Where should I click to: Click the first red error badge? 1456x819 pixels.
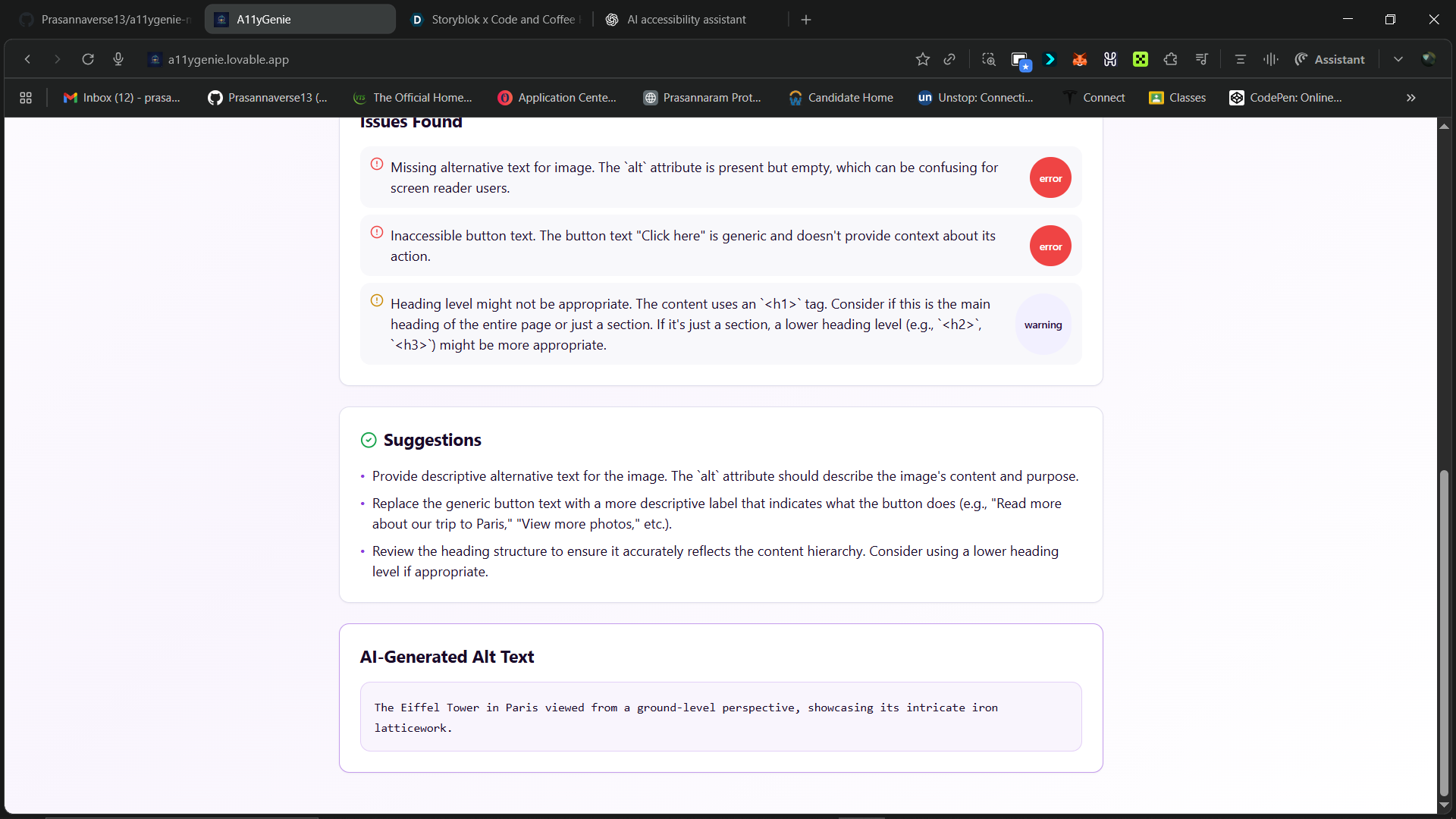pyautogui.click(x=1050, y=178)
